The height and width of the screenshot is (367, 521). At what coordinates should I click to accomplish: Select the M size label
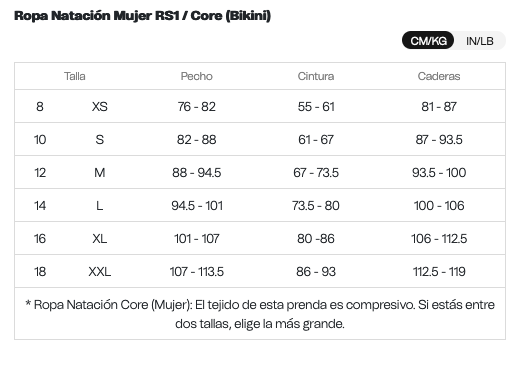coord(100,172)
